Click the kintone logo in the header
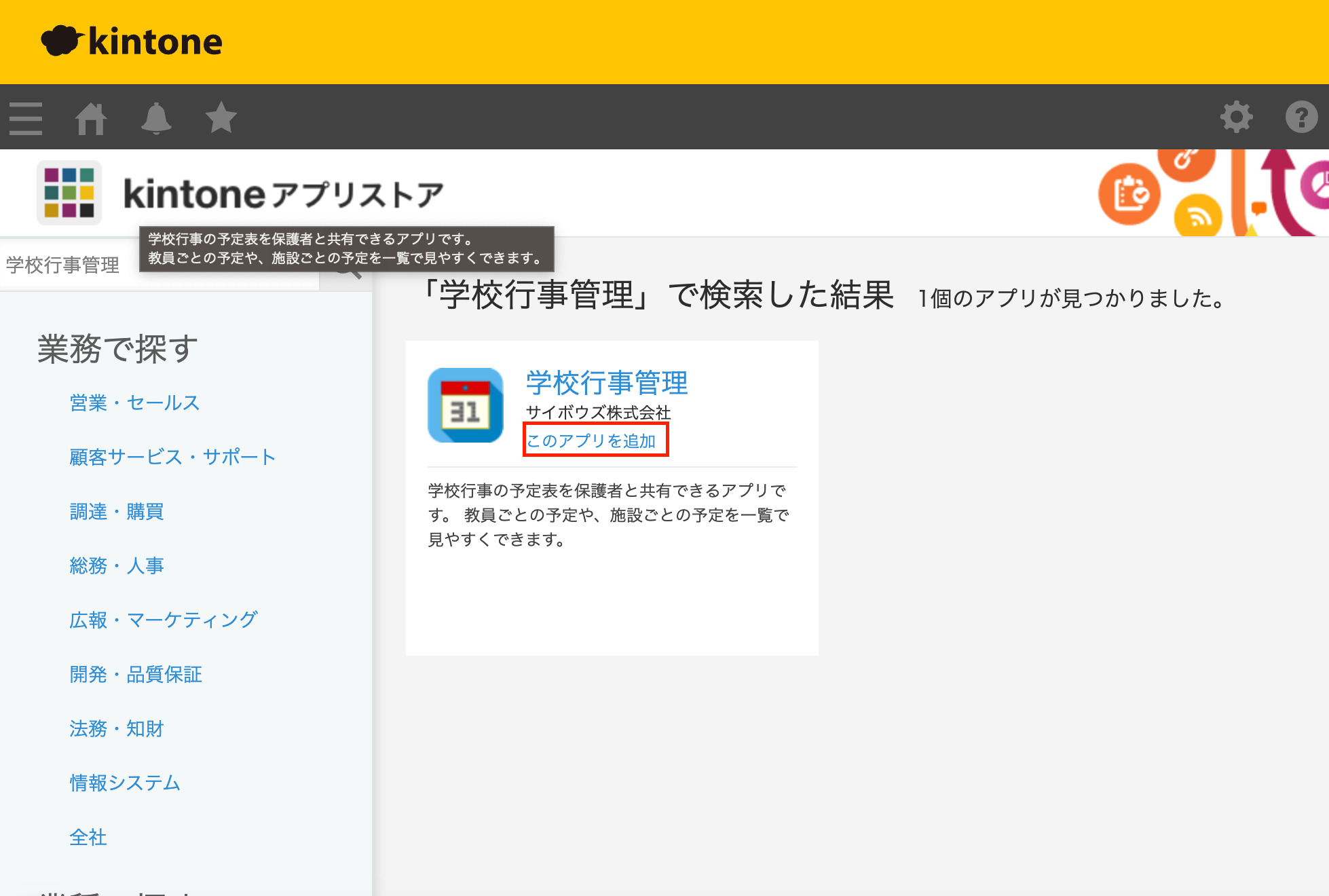 (132, 41)
